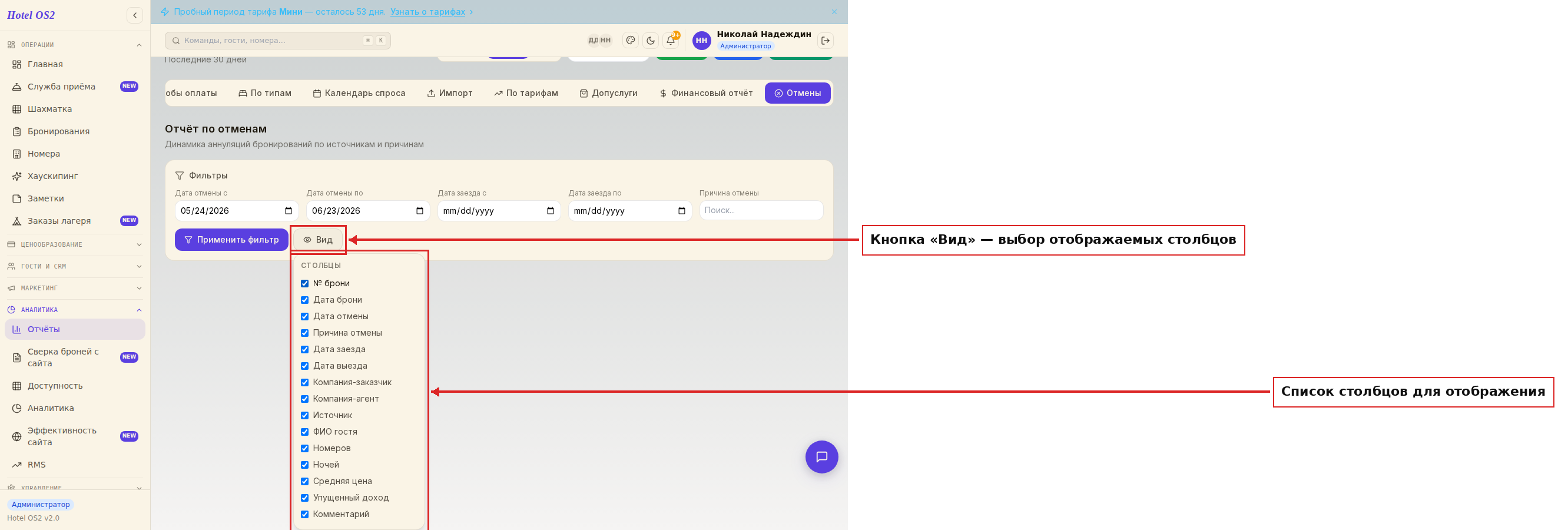Toggle the «Компания-агент» column checkbox
Image resolution: width=1568 pixels, height=530 pixels.
point(304,399)
